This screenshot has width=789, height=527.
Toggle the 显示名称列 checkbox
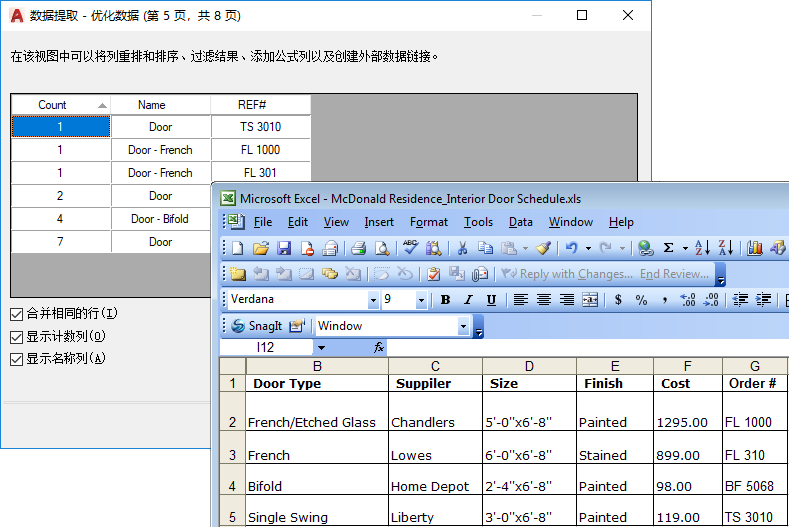[17, 359]
